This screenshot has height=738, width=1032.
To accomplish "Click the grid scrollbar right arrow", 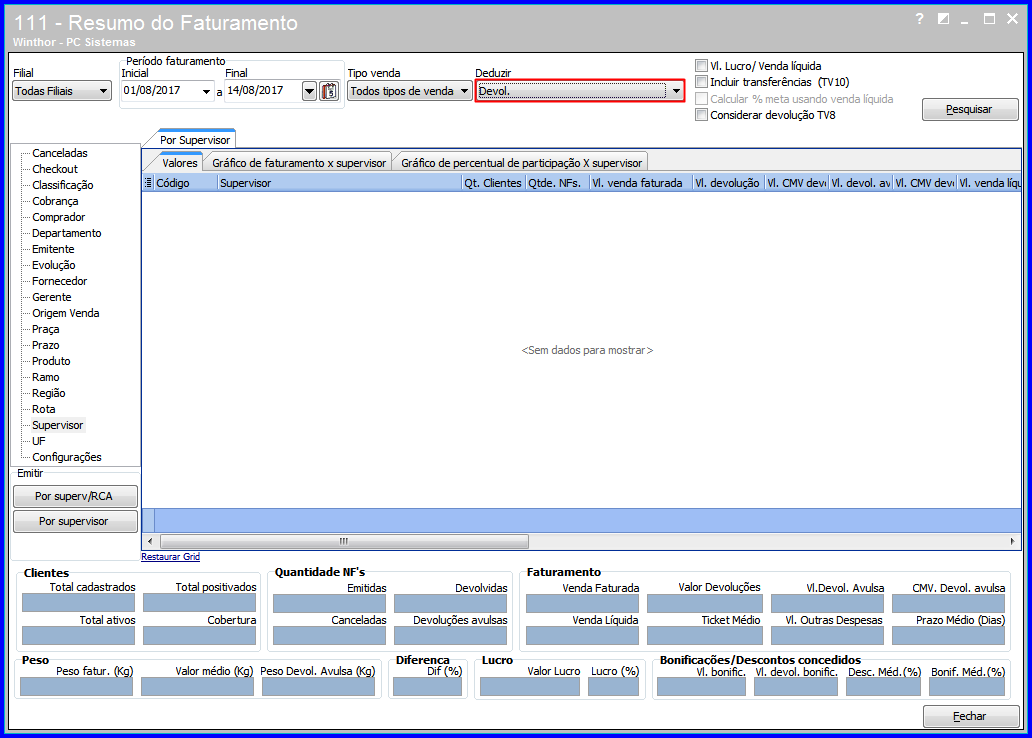I will click(1012, 541).
